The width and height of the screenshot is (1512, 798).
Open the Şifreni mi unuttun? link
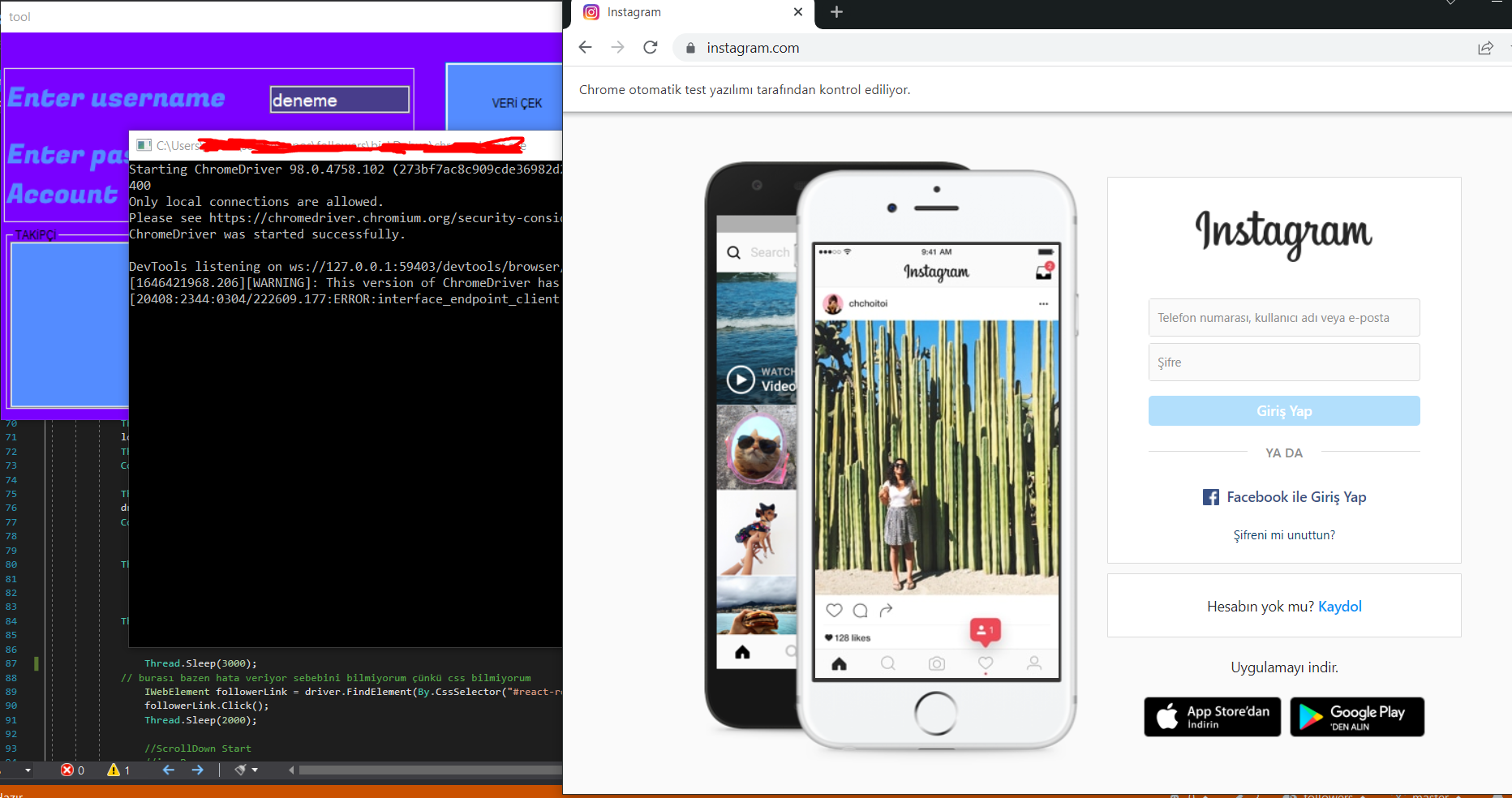[1284, 535]
